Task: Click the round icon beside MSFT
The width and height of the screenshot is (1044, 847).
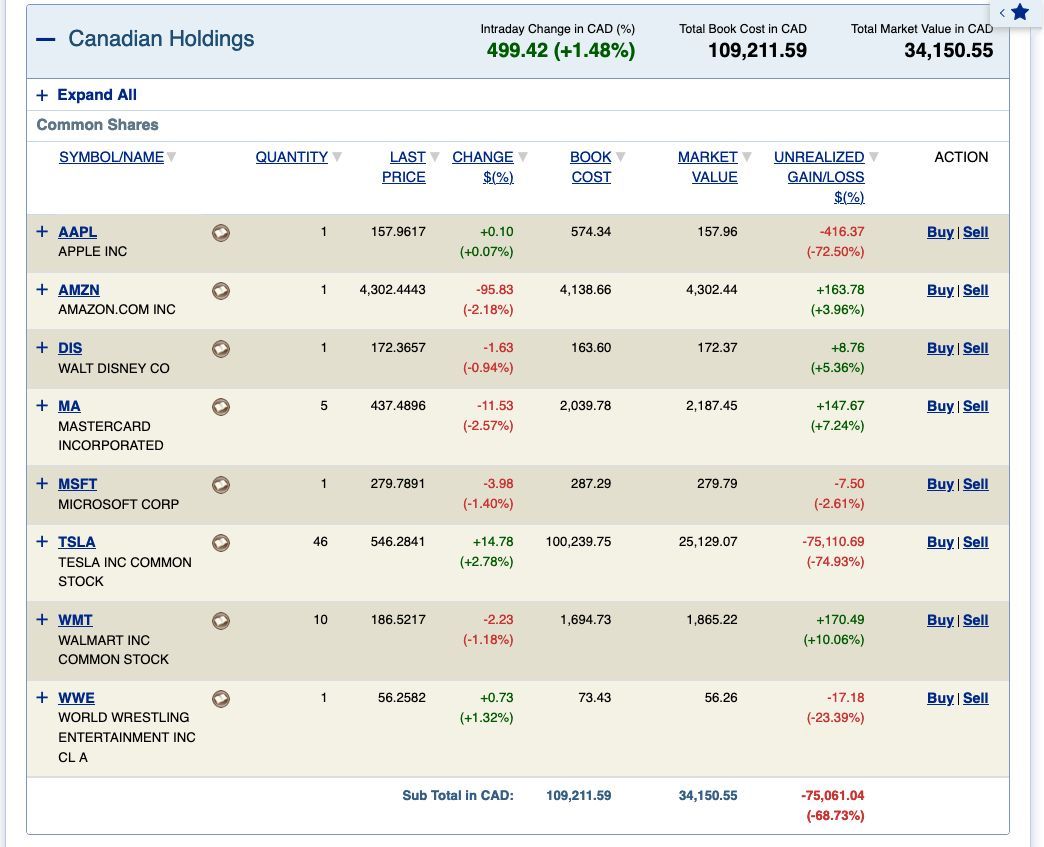Action: [221, 485]
